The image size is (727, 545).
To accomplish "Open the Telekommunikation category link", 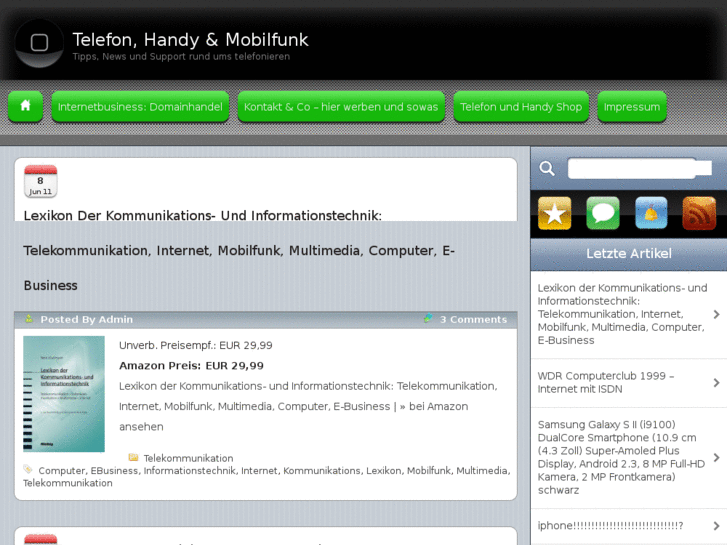I will pos(188,458).
